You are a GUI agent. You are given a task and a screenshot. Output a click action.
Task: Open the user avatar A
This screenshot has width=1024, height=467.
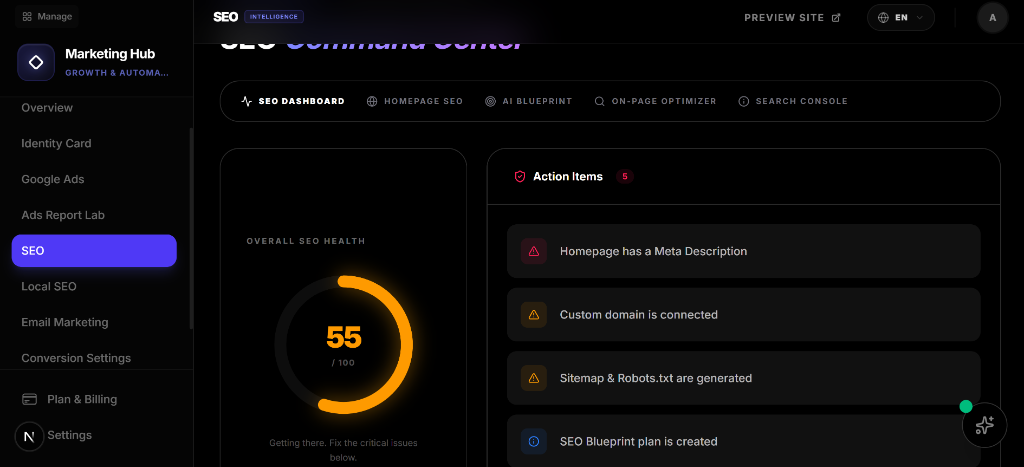point(993,18)
